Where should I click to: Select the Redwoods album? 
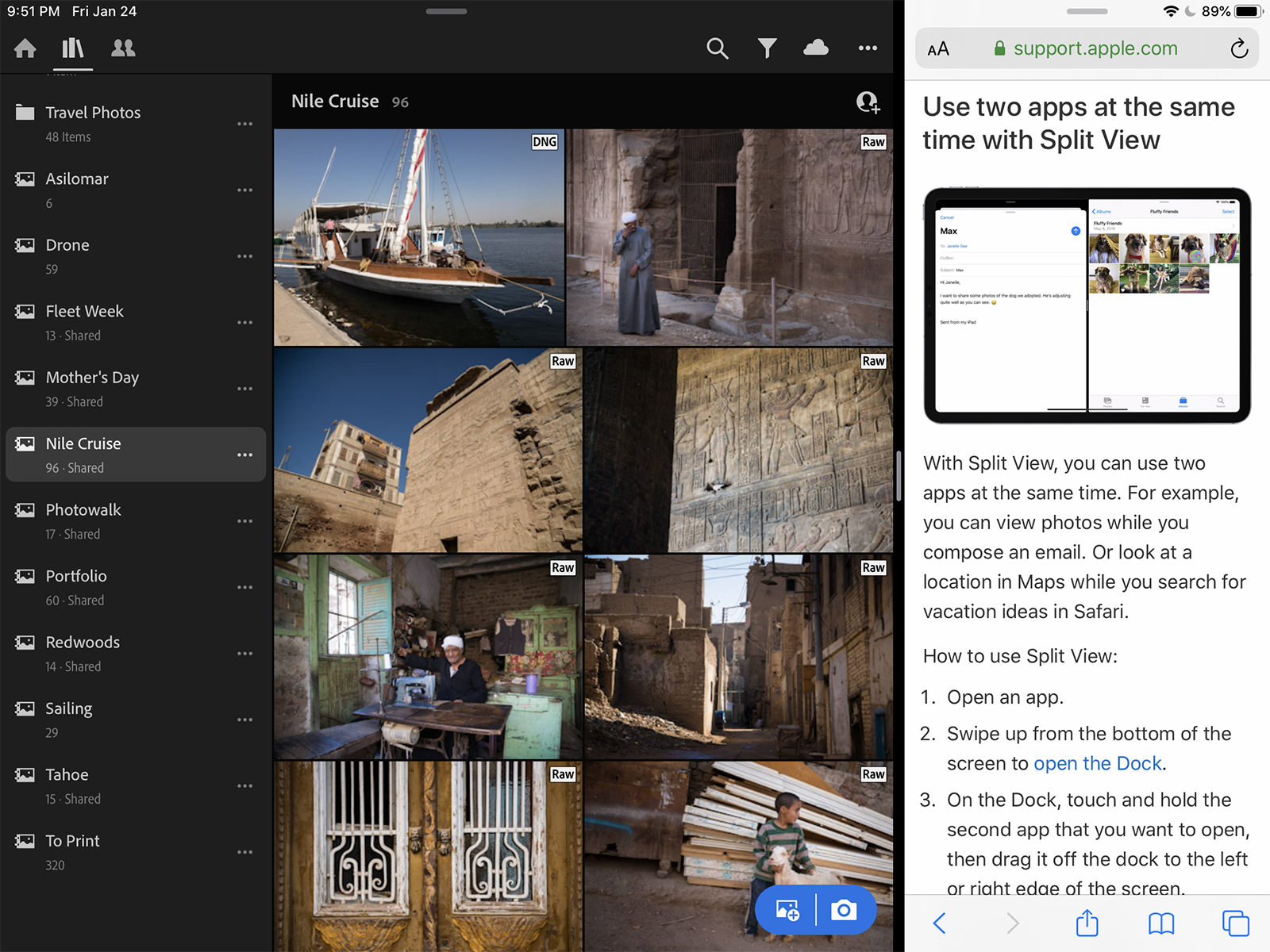pyautogui.click(x=136, y=653)
